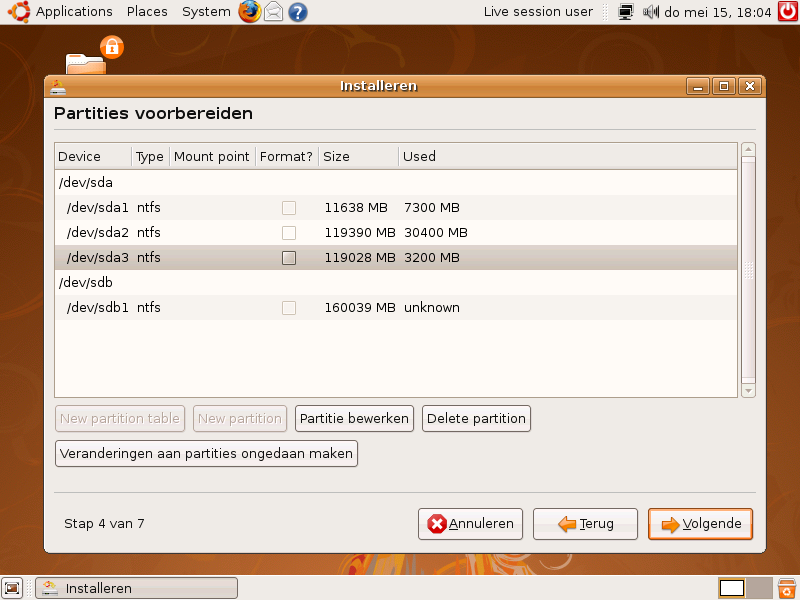Open the System menu
The height and width of the screenshot is (600, 800).
click(206, 12)
